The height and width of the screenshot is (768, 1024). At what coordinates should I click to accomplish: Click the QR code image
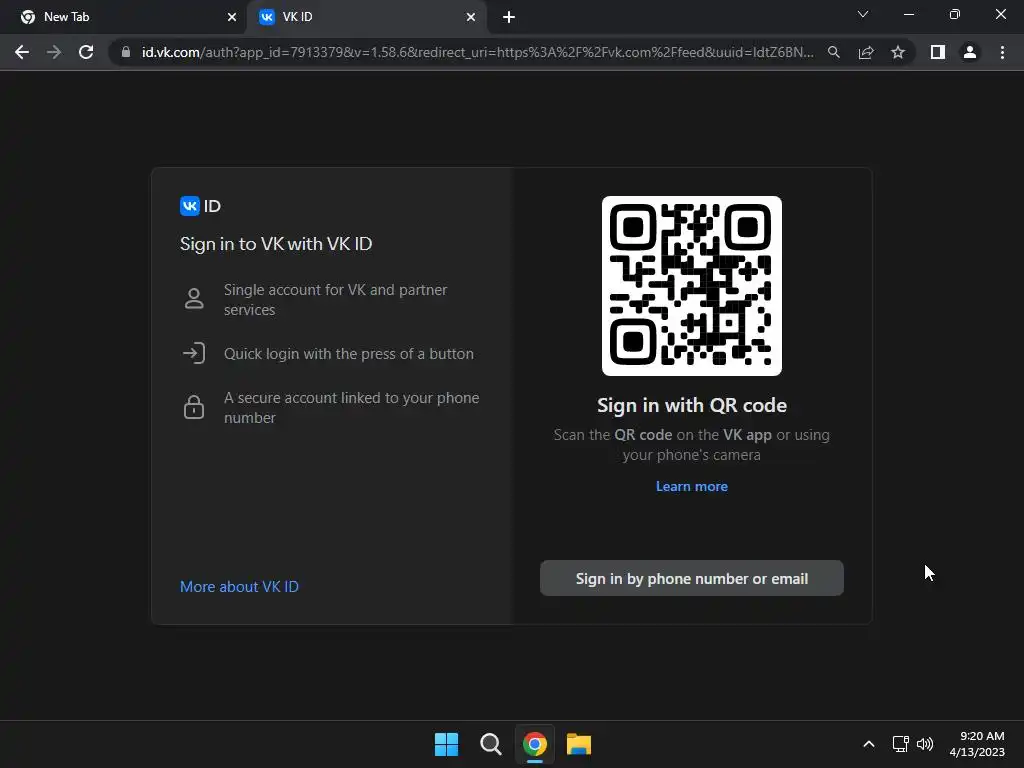pos(692,285)
